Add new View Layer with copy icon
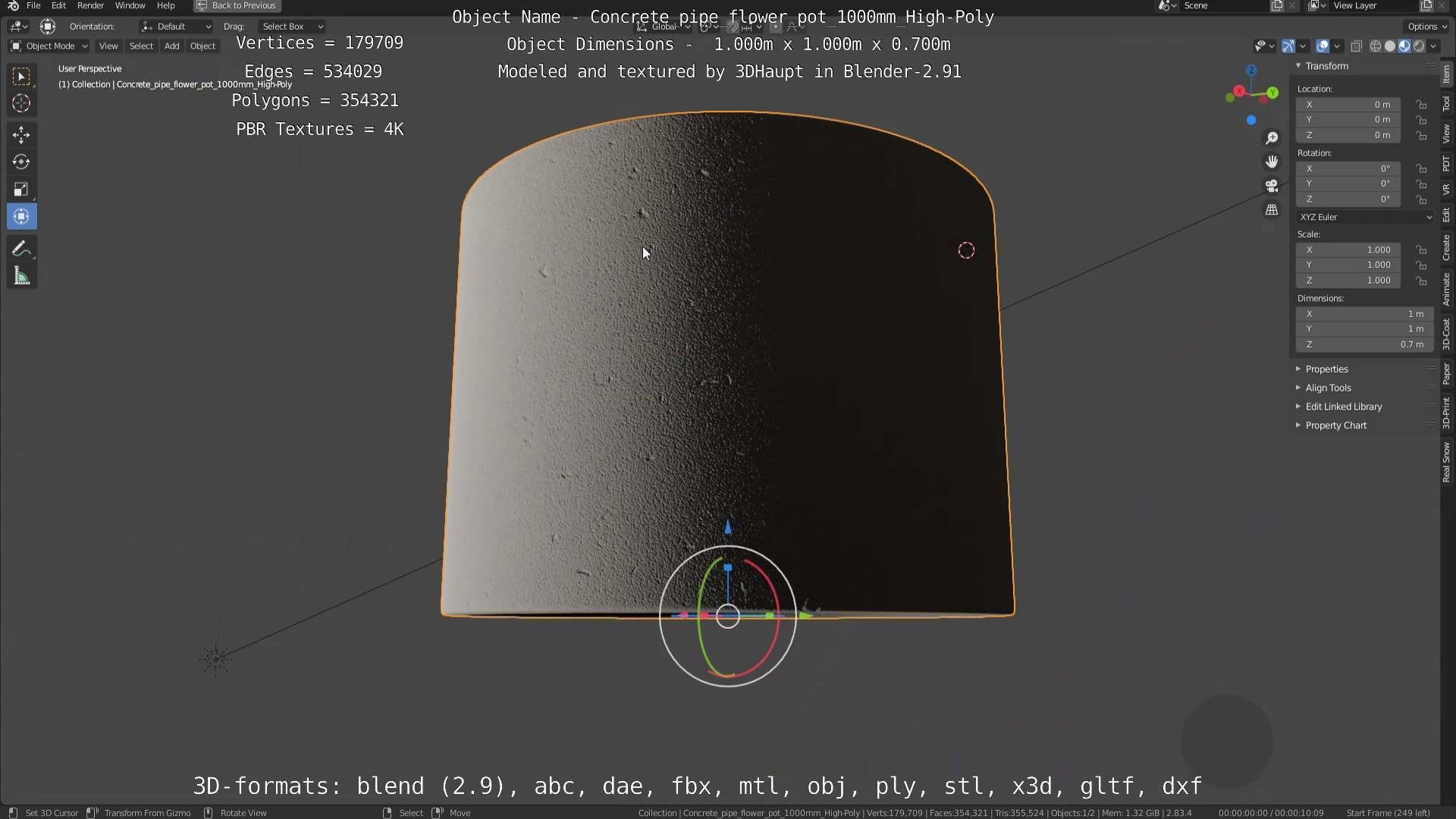1456x819 pixels. point(1426,5)
